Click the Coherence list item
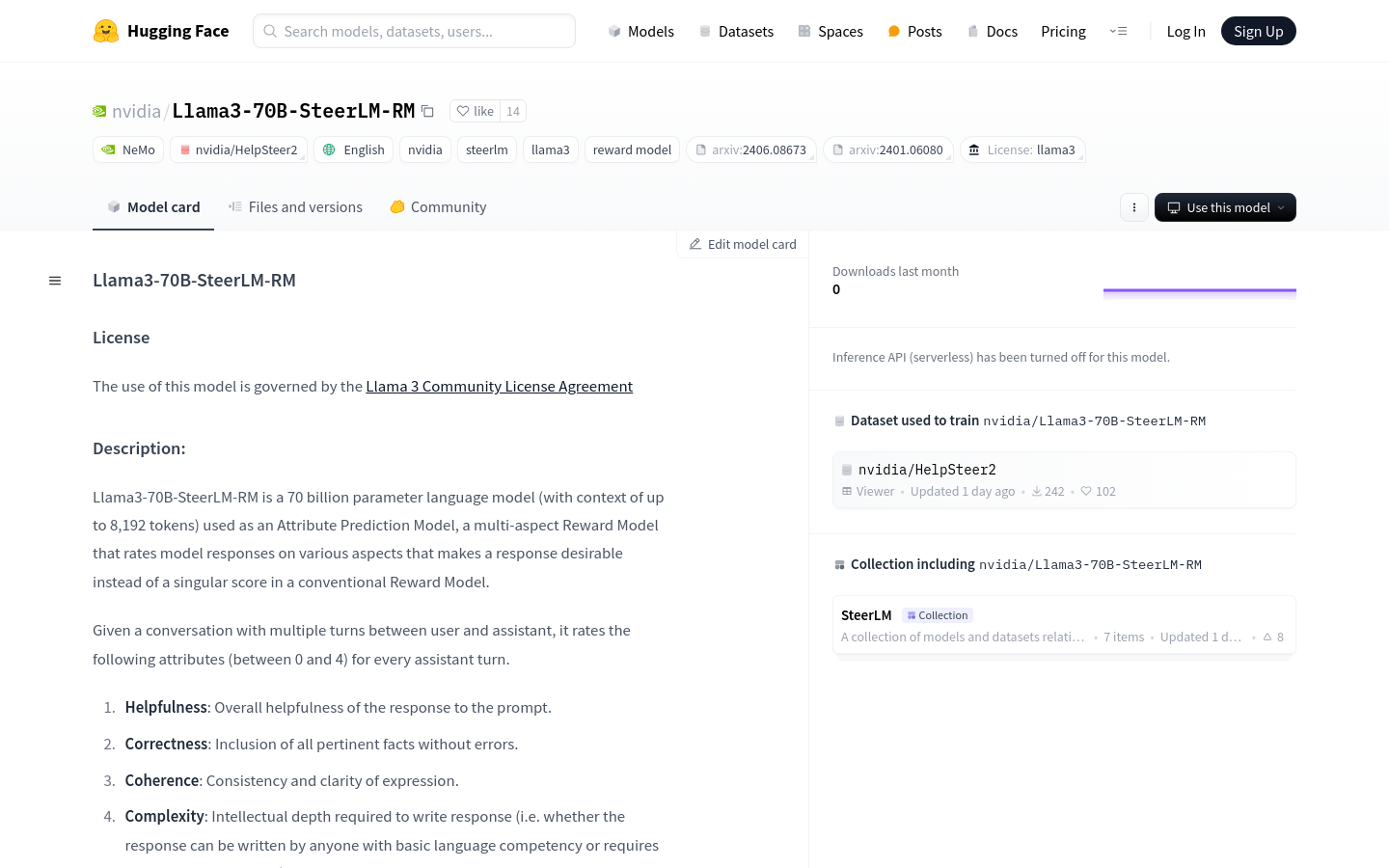Screen dimensions: 1389x868 (x=291, y=781)
